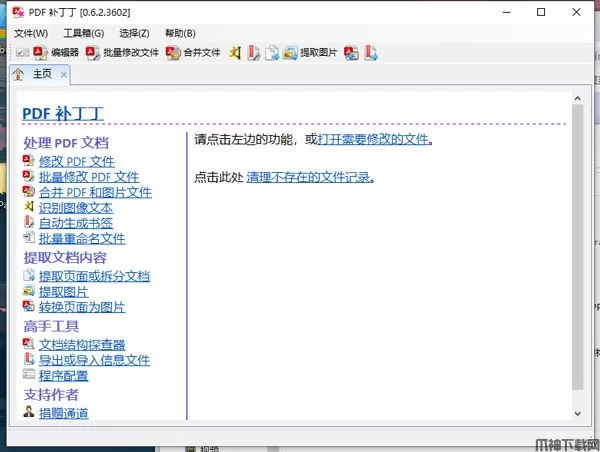Close the 主页 tab

(x=64, y=74)
